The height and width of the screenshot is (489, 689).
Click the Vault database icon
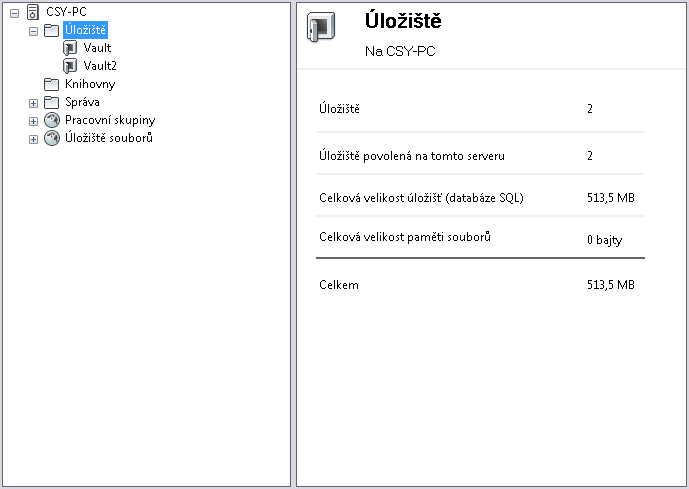click(x=70, y=48)
